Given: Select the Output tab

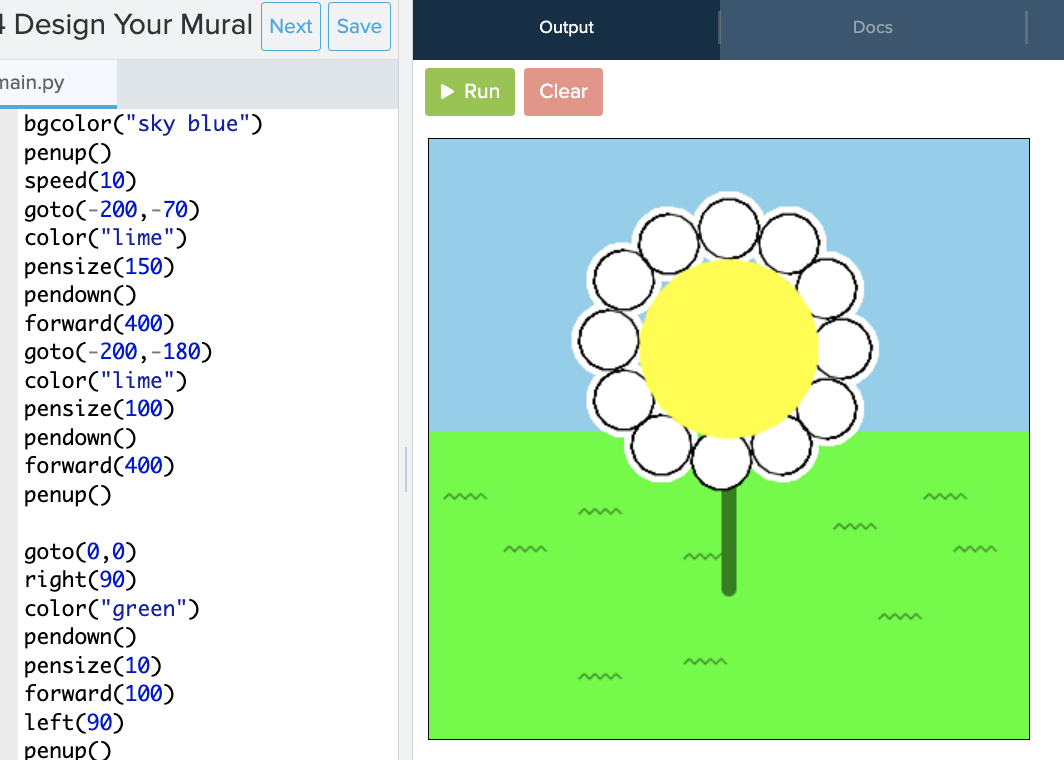Looking at the screenshot, I should (566, 28).
